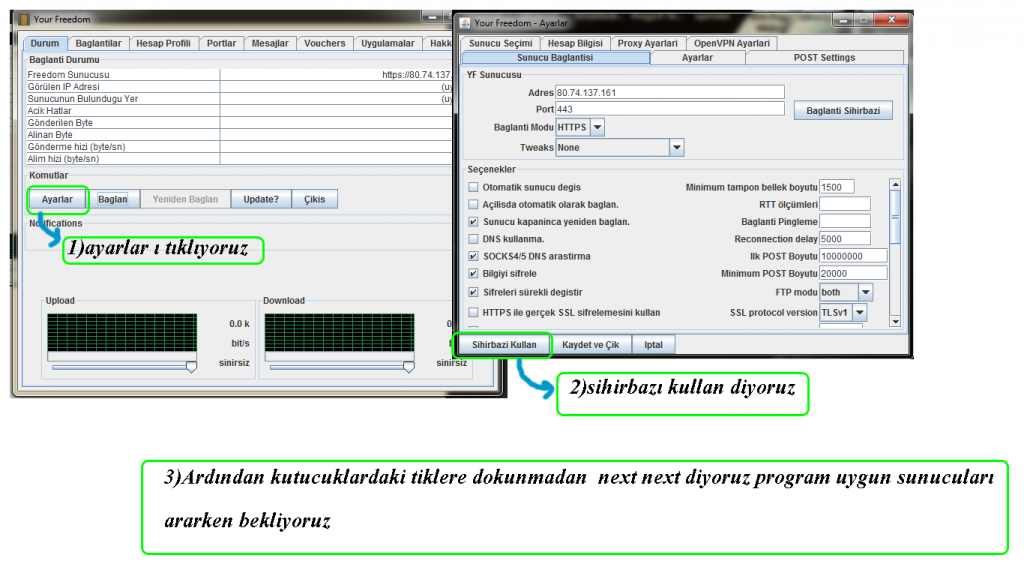
Task: Select the OpenVPN Ayarlari tab
Action: [732, 43]
